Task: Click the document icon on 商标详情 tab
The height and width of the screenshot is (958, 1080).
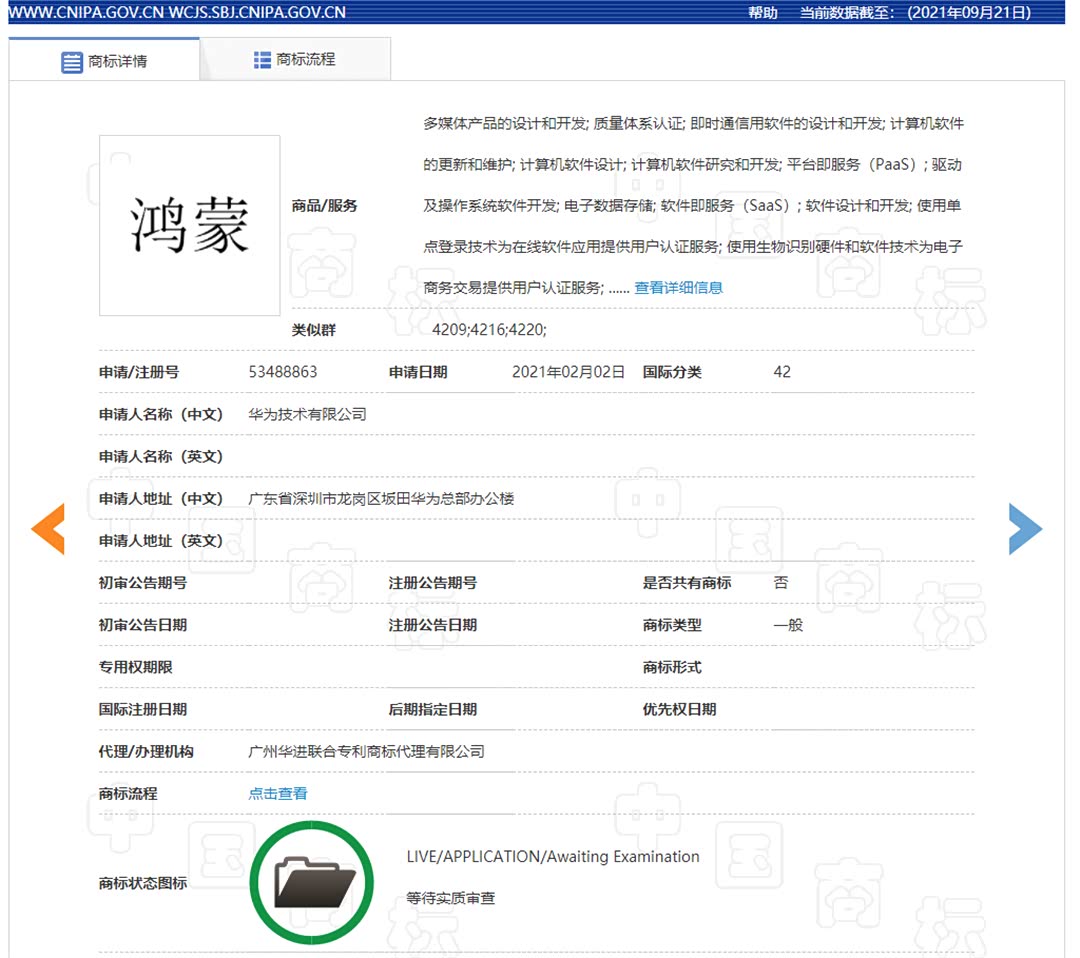Action: pos(71,61)
